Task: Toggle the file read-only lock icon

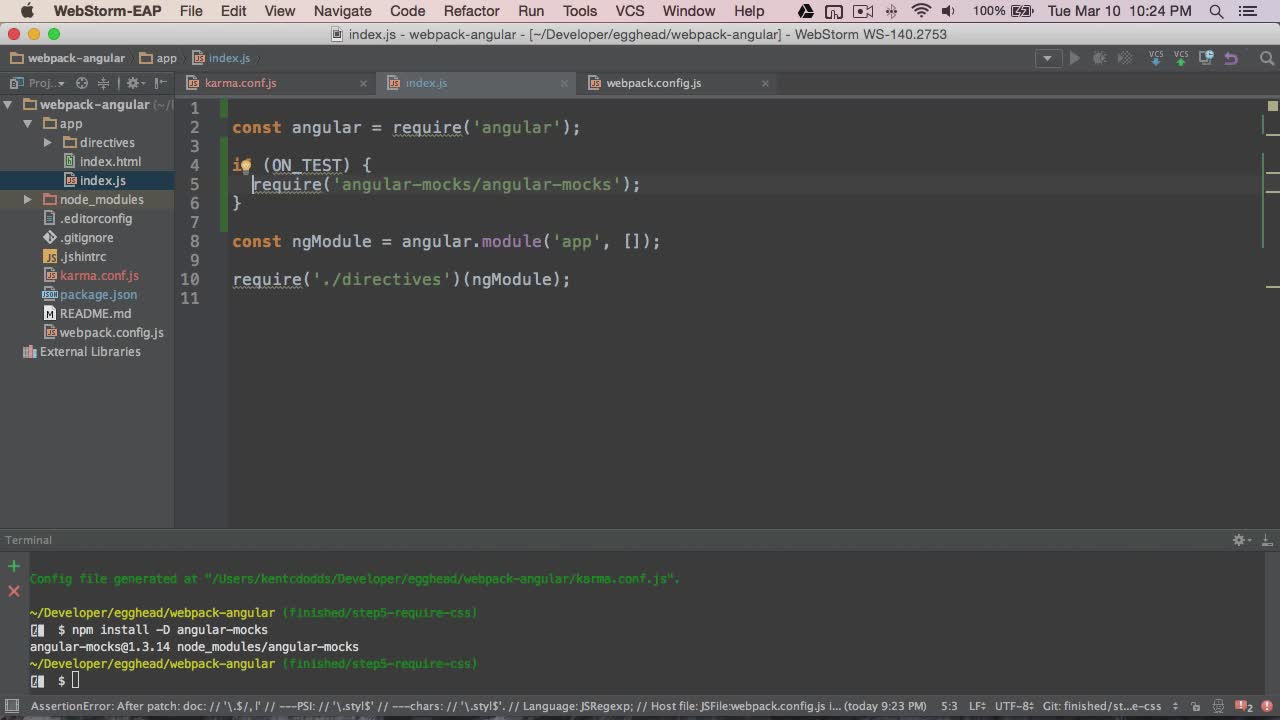Action: point(1195,706)
